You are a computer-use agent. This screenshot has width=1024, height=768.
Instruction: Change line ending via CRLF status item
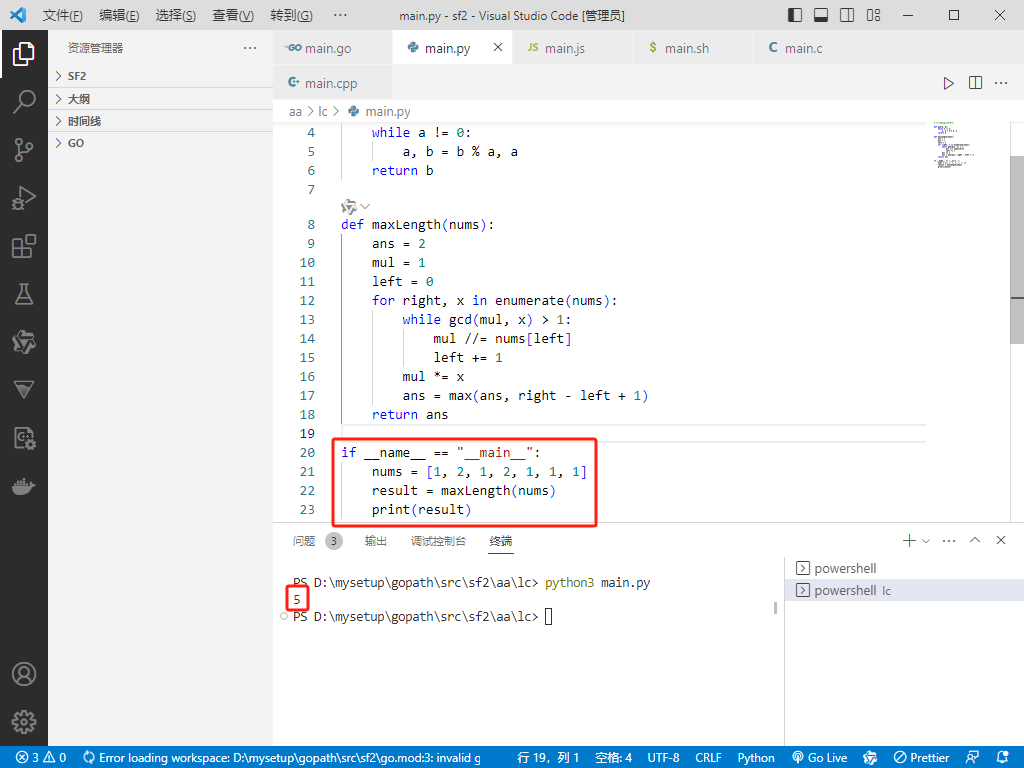[708, 758]
